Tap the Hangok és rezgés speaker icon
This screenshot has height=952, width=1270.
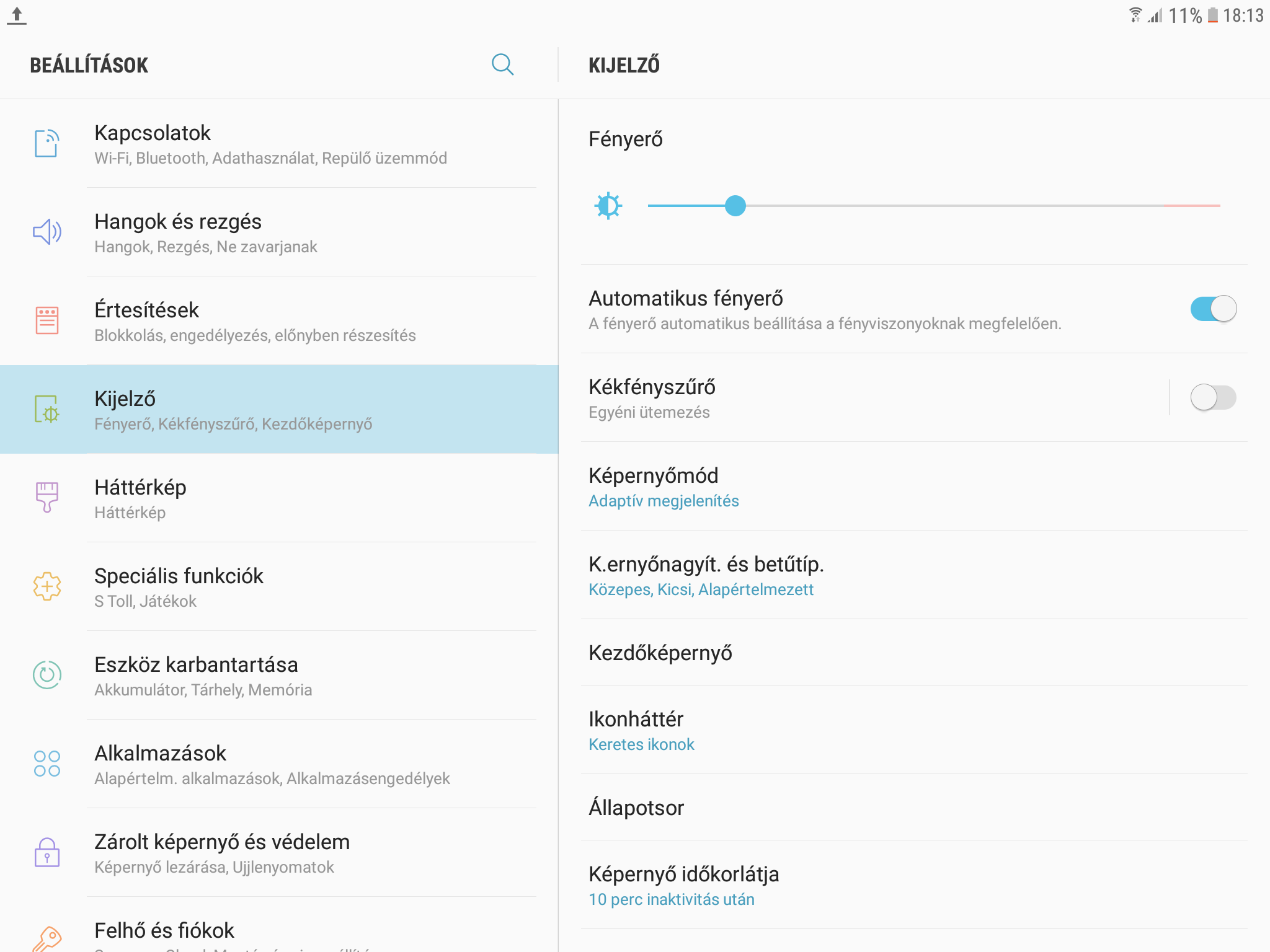coord(47,232)
